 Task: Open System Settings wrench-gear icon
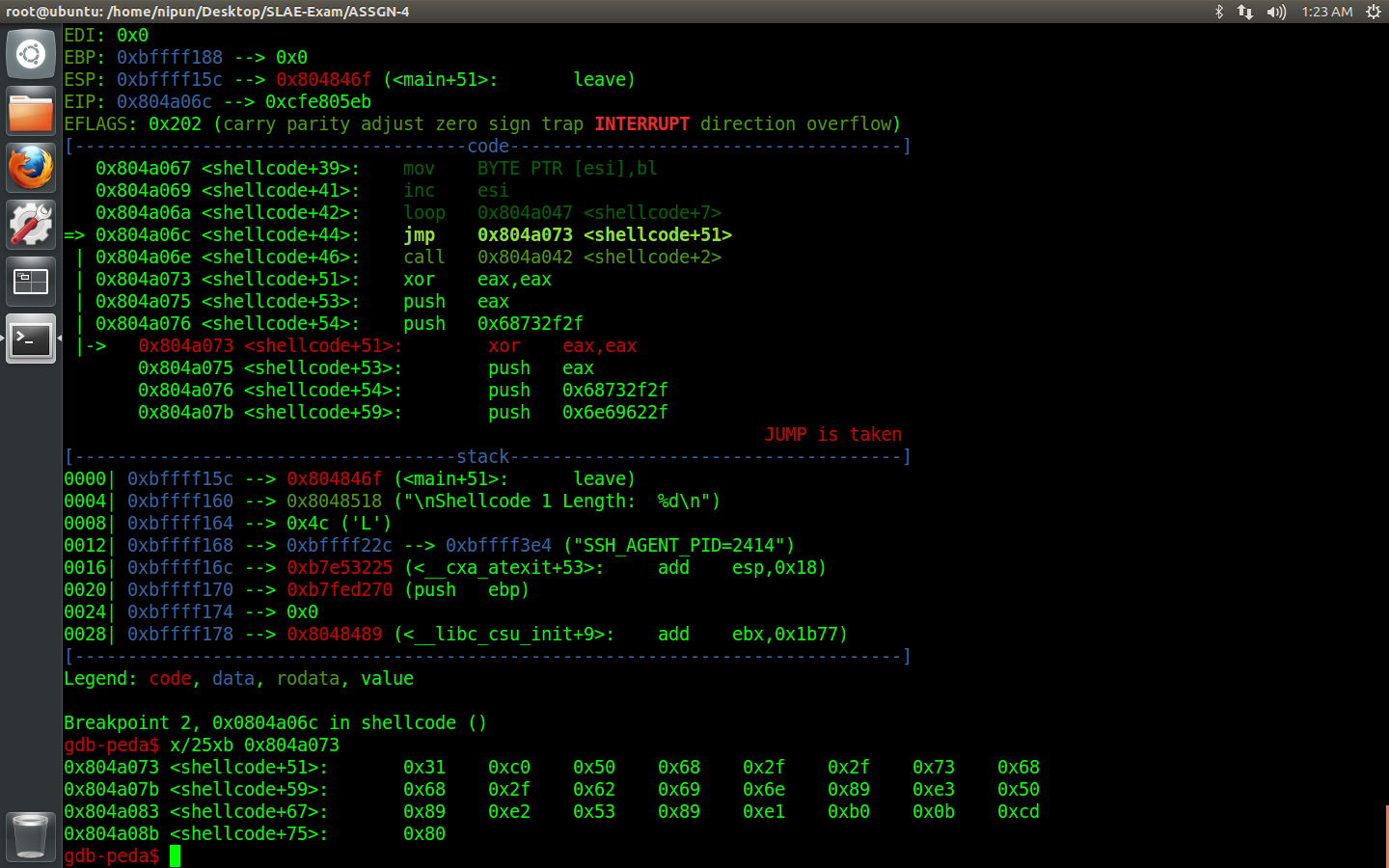click(31, 225)
